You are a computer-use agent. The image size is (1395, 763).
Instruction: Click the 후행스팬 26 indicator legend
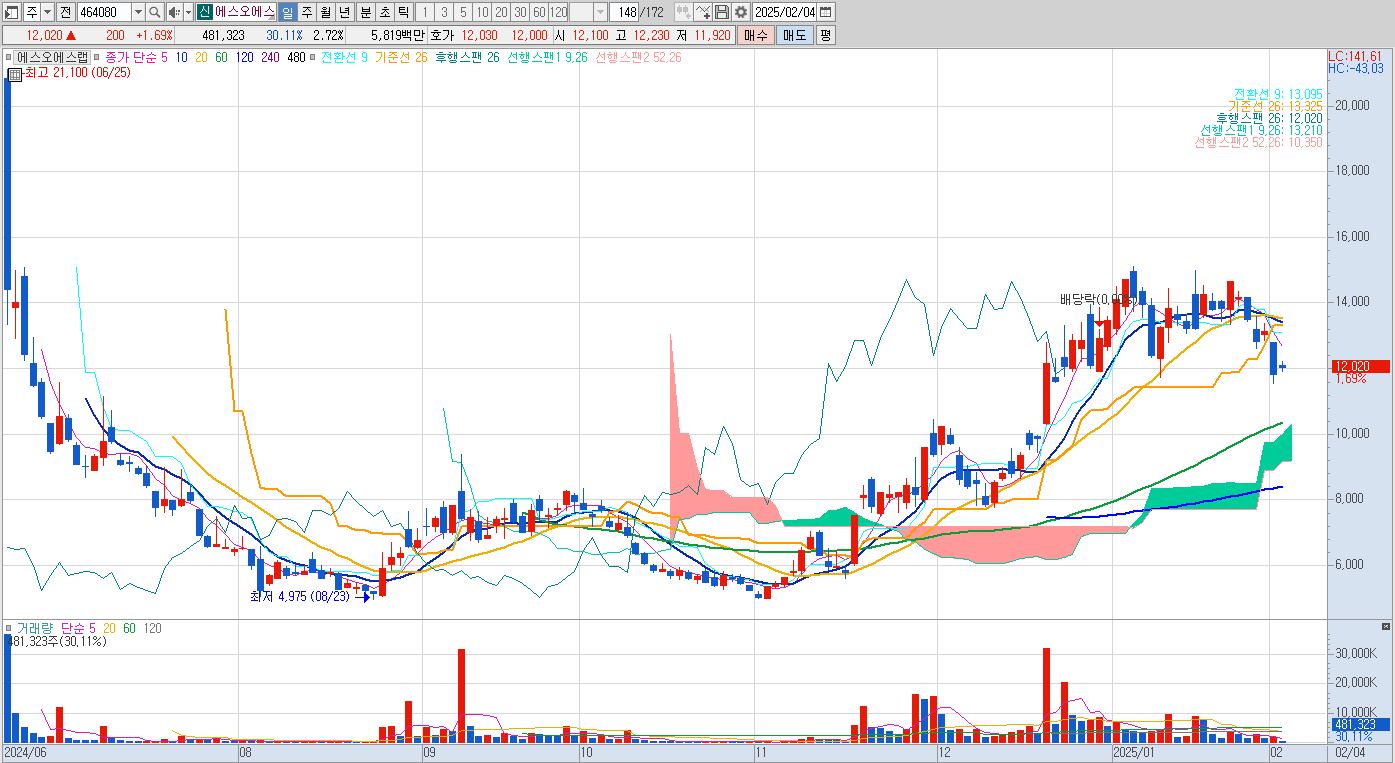click(468, 57)
